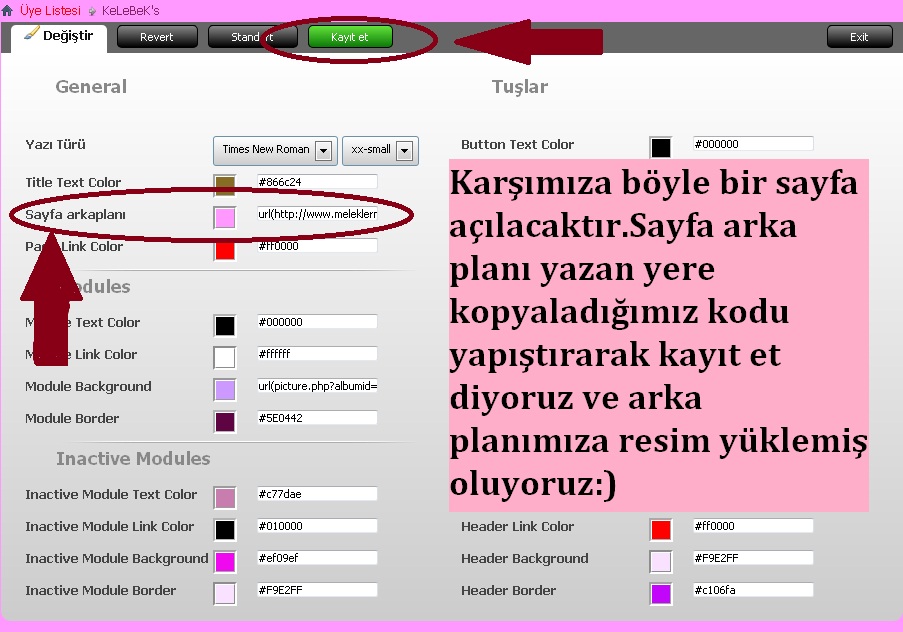Screen dimensions: 903x632
Task: Click the pink Sayfa arkaplanı color swatch
Action: click(x=225, y=217)
